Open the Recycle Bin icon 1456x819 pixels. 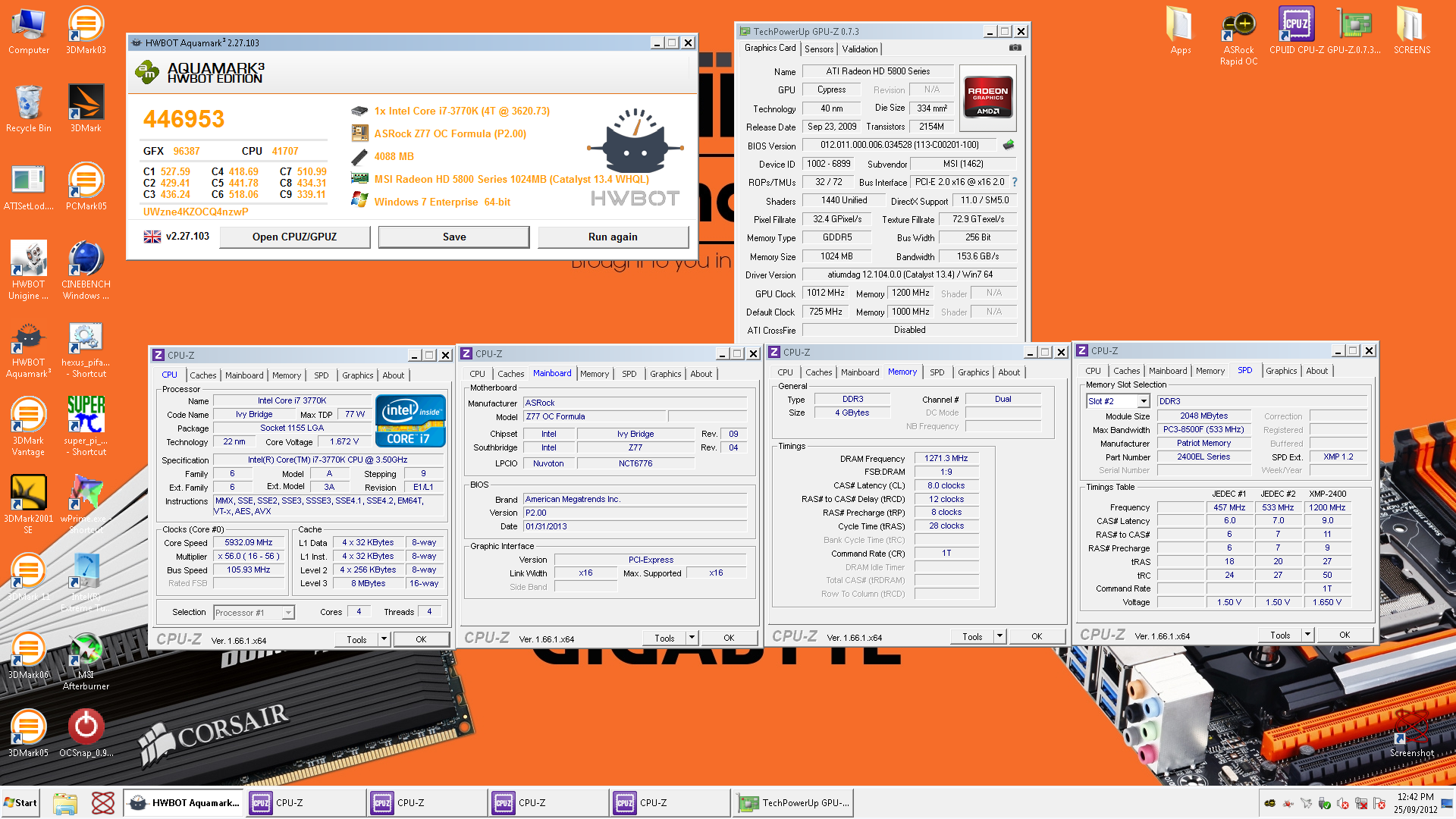[28, 109]
